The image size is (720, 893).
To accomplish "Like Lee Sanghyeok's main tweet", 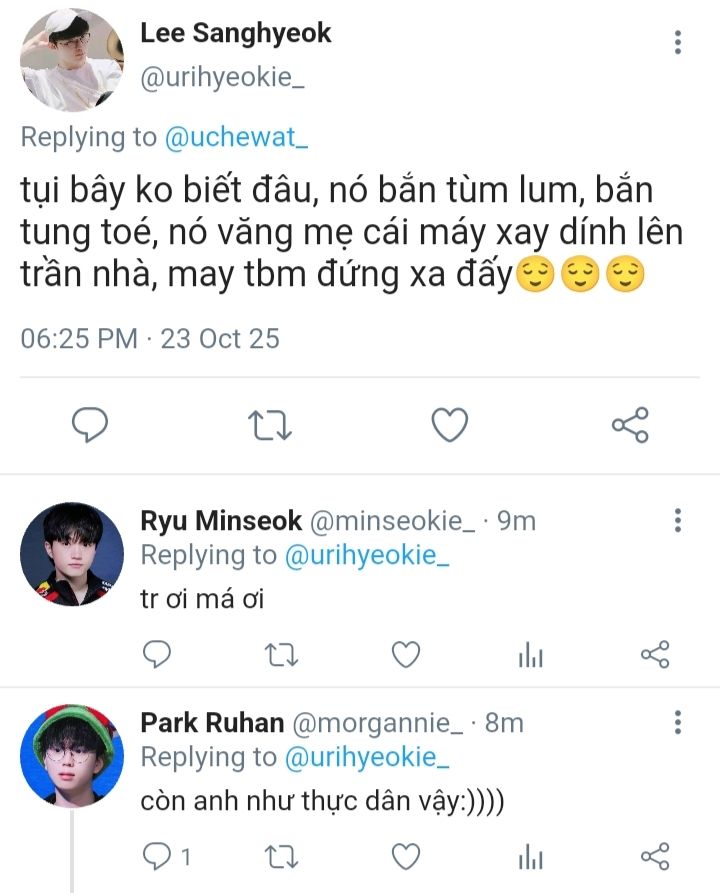I will coord(450,426).
